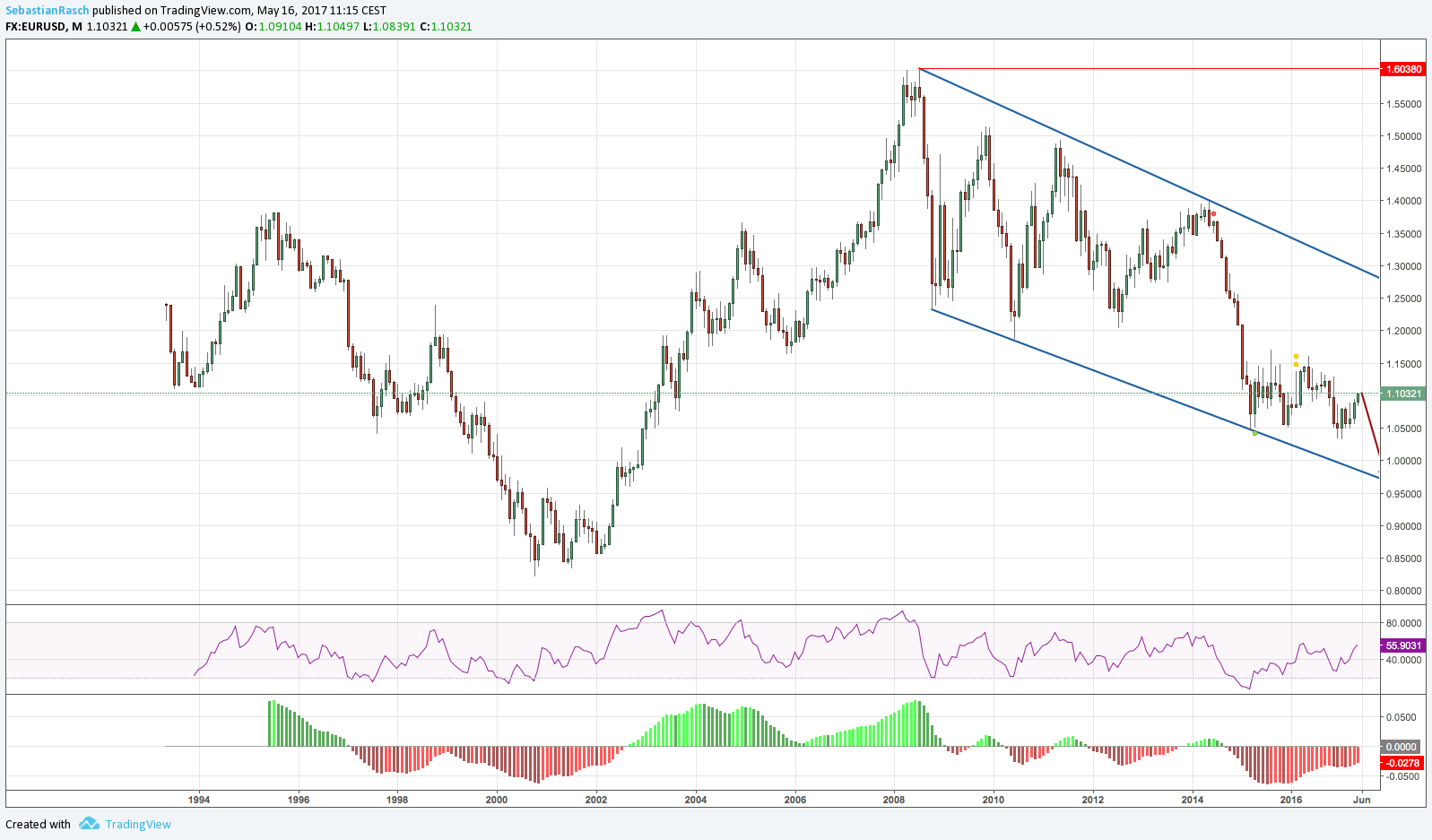Click the 1.00000 price axis label
1432x840 pixels.
coord(1403,461)
